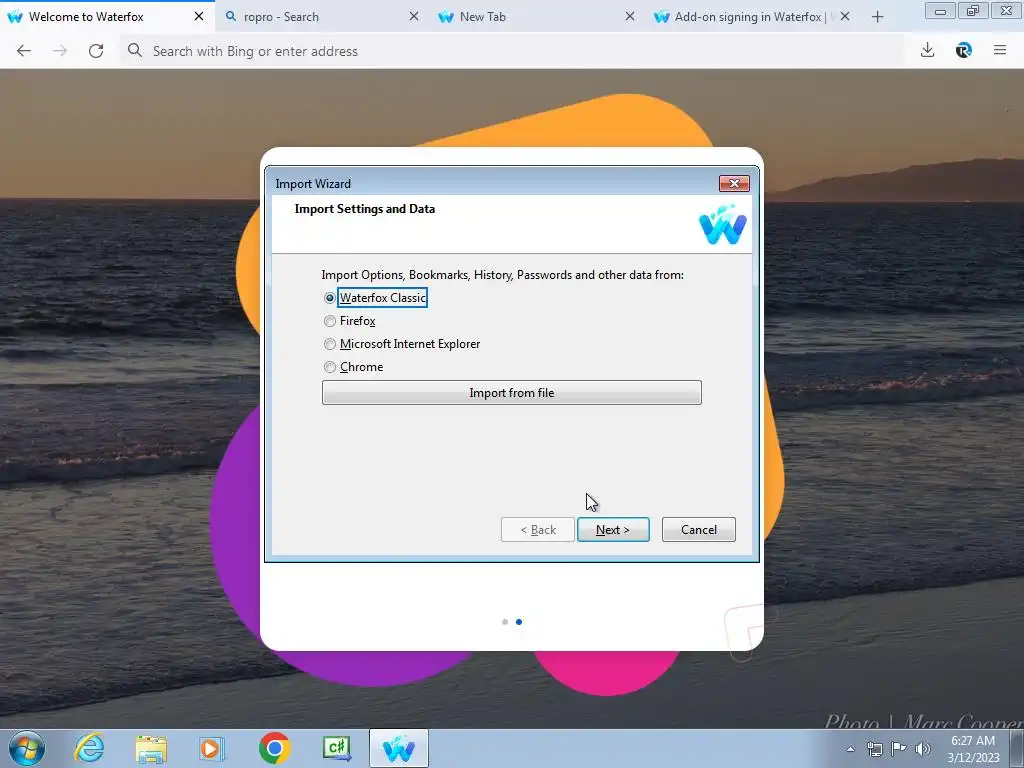Close the 'ropro - Search' tab

tap(413, 16)
